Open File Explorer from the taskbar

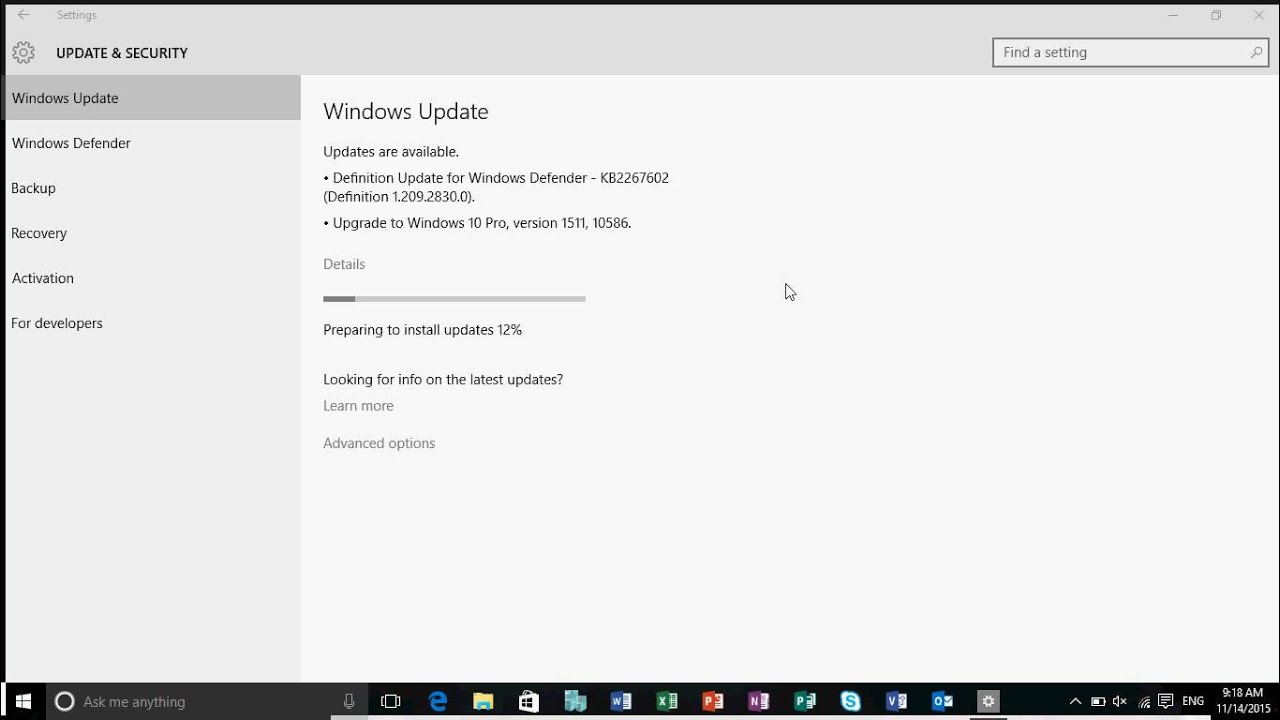[x=483, y=702]
